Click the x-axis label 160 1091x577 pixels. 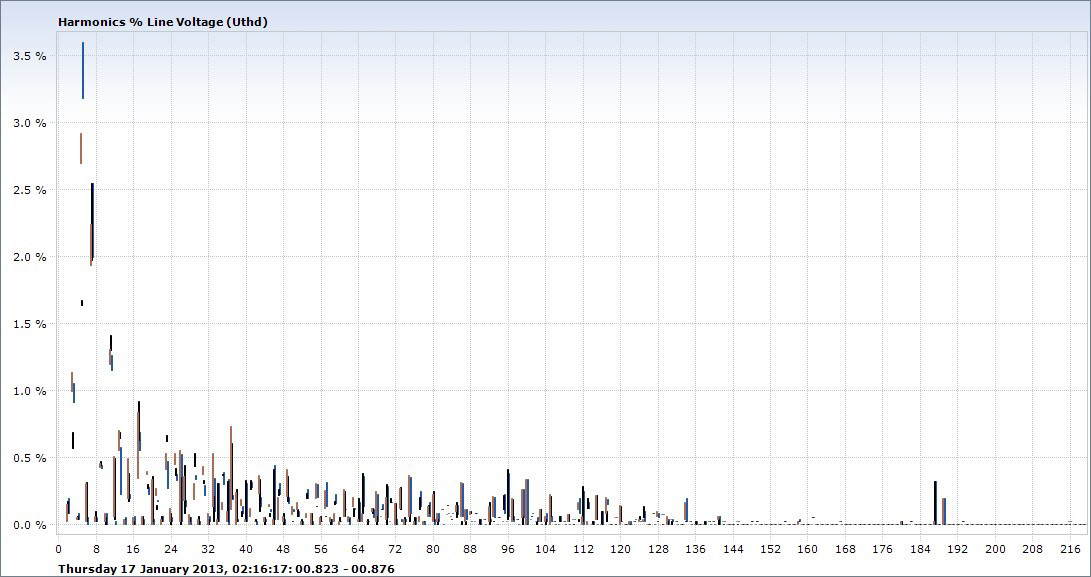click(x=808, y=549)
